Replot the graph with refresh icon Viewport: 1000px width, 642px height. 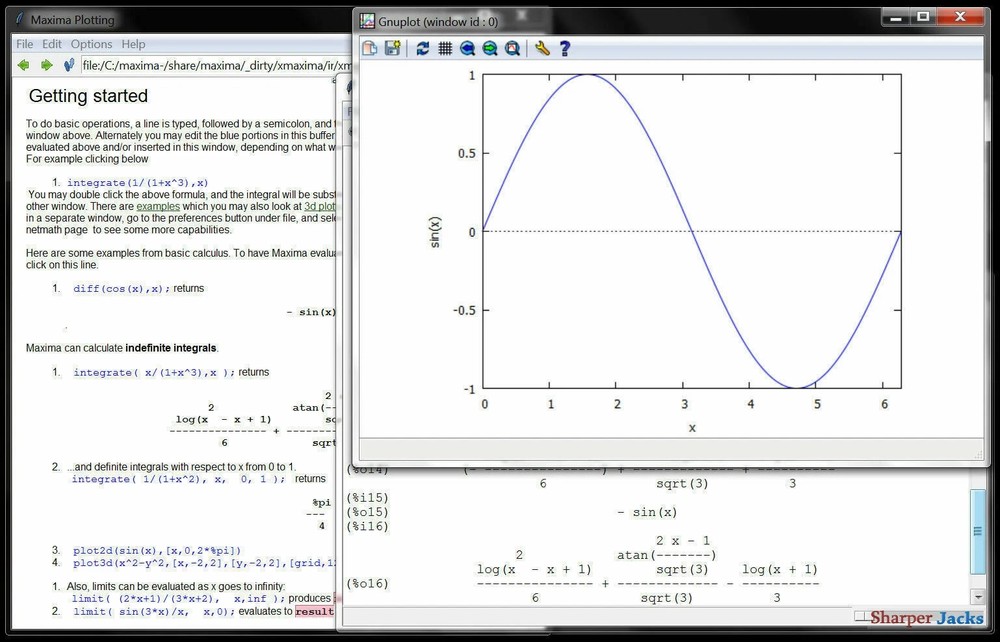(422, 48)
